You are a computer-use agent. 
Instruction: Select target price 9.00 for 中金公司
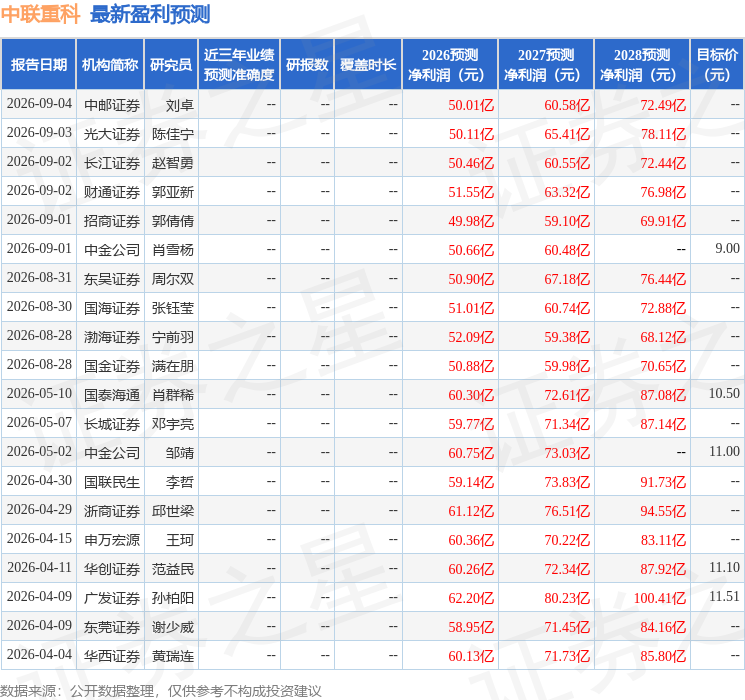[x=727, y=249]
